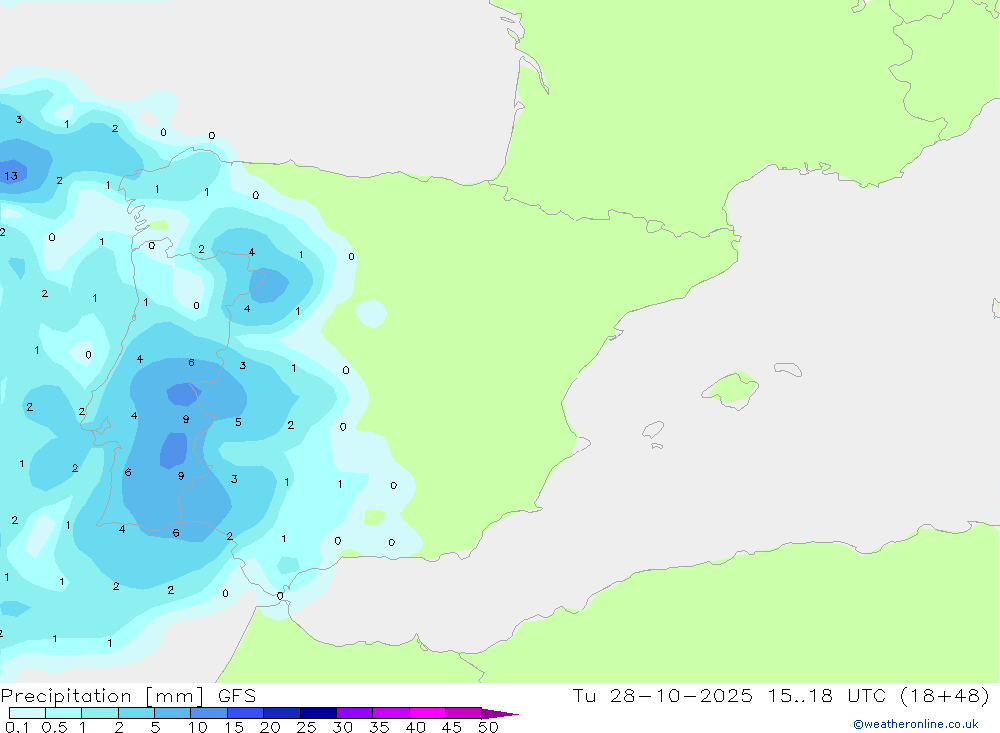The image size is (1000, 733).
Task: Click the legend scale label "0.1"
Action: click(x=17, y=727)
